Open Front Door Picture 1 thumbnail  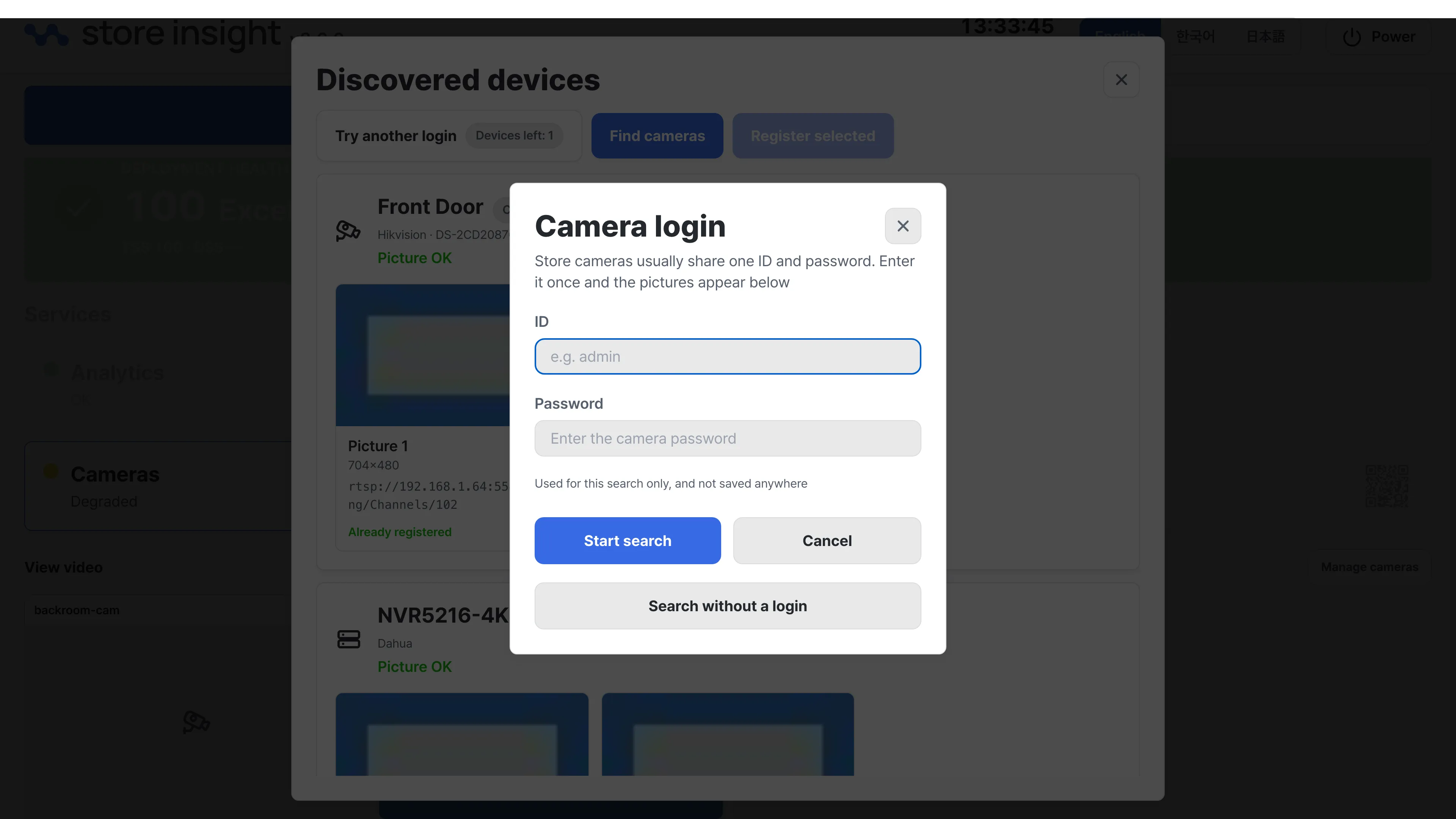click(423, 355)
